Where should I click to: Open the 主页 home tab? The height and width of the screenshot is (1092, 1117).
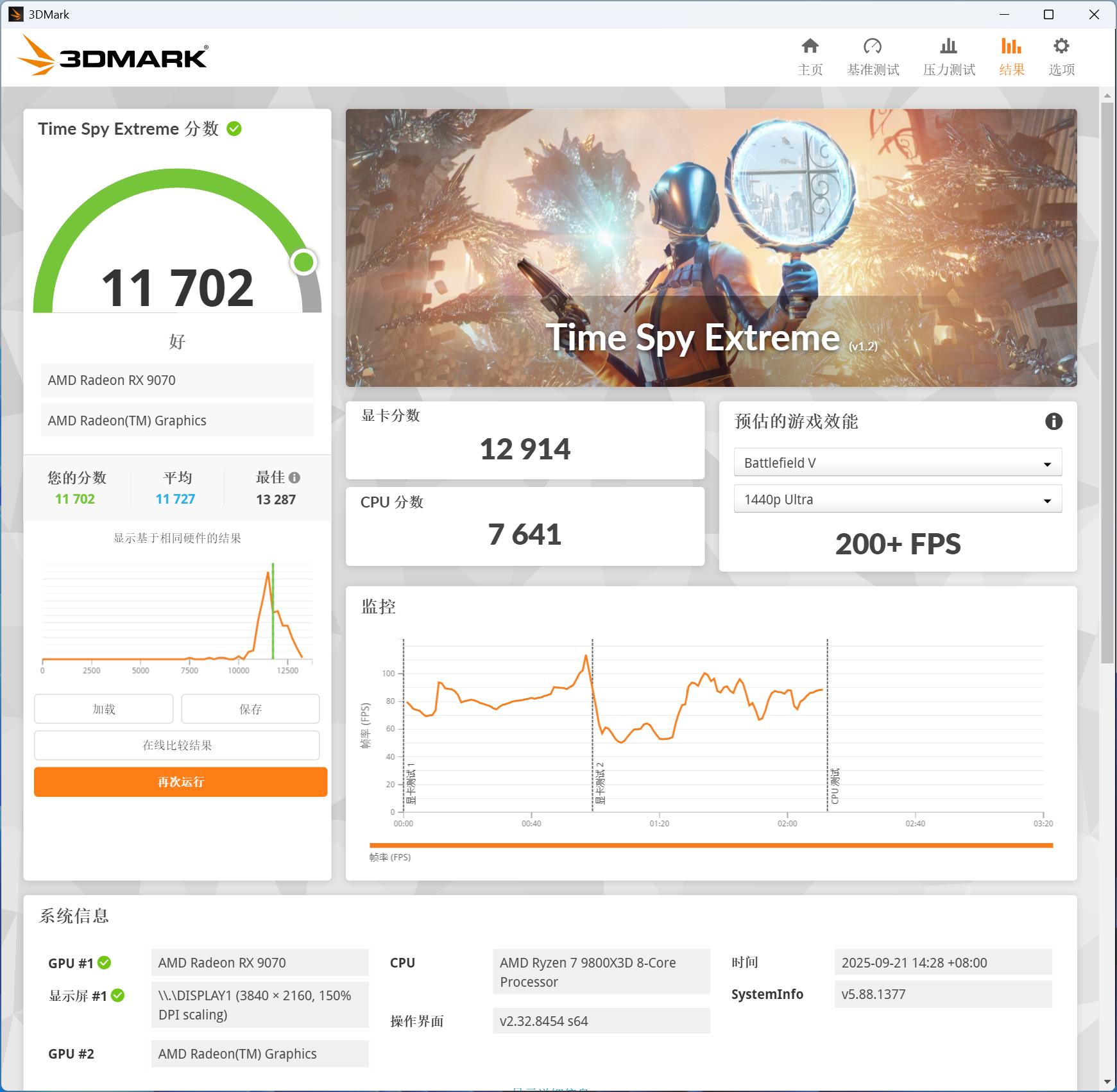click(x=810, y=57)
